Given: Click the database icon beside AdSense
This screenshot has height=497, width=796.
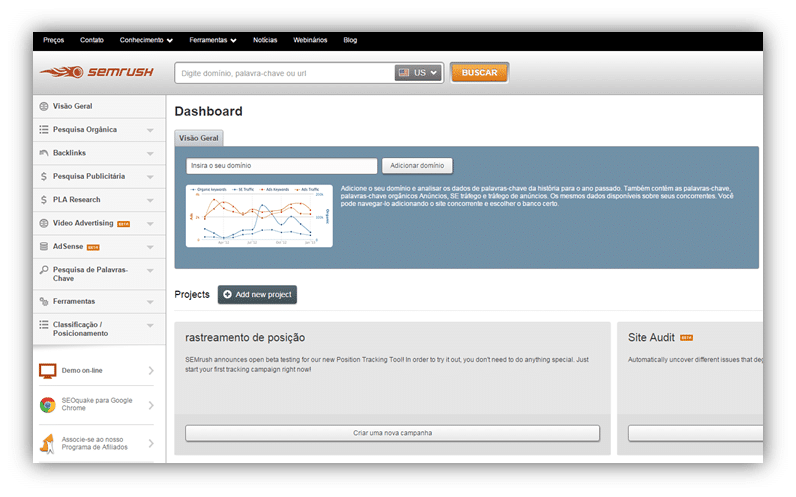Looking at the screenshot, I should point(44,246).
